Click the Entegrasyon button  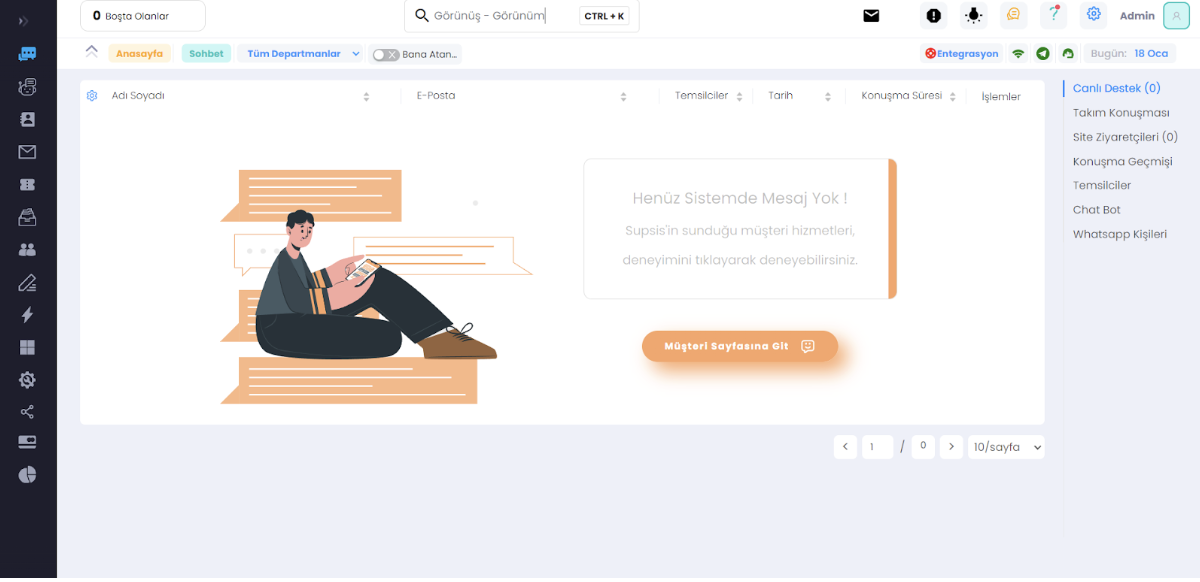click(x=962, y=54)
